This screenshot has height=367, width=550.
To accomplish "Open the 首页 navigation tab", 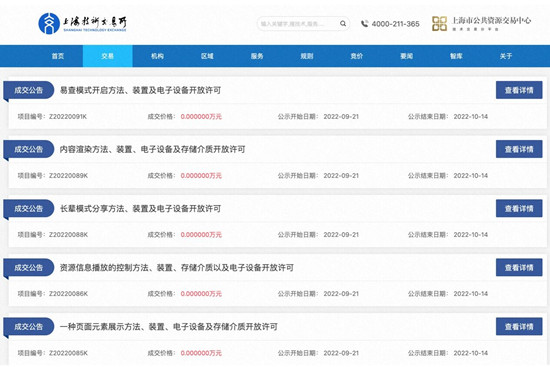I will [58, 56].
